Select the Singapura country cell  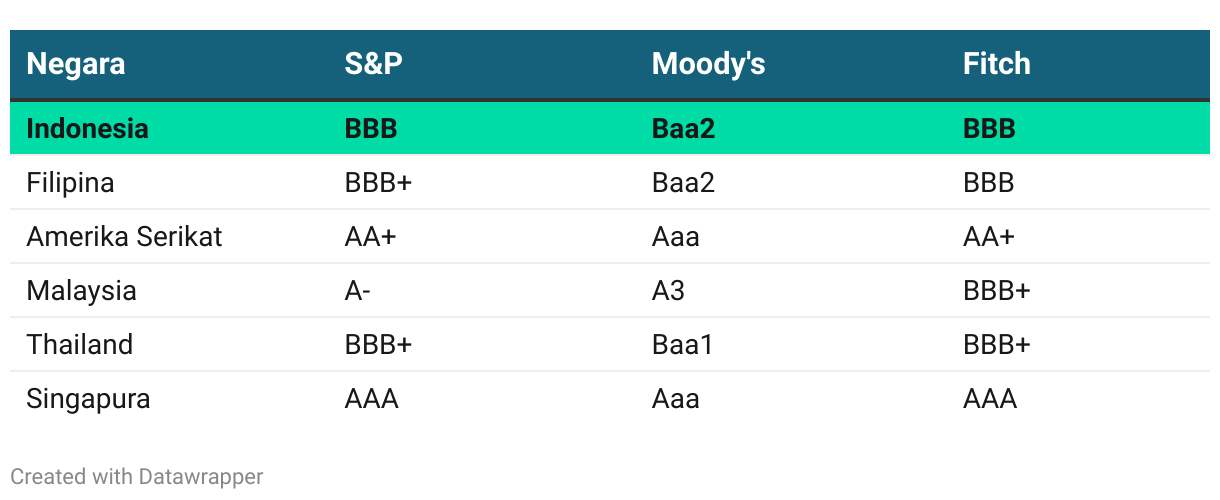pos(88,399)
